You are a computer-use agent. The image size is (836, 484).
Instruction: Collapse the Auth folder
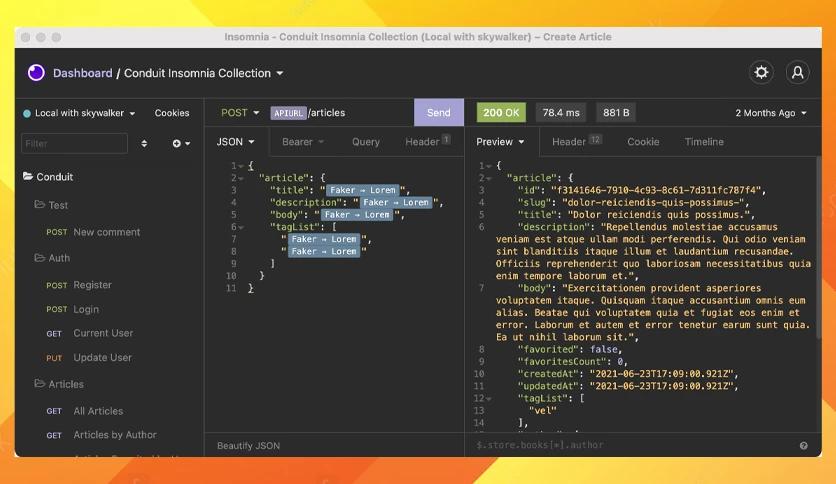(52, 258)
